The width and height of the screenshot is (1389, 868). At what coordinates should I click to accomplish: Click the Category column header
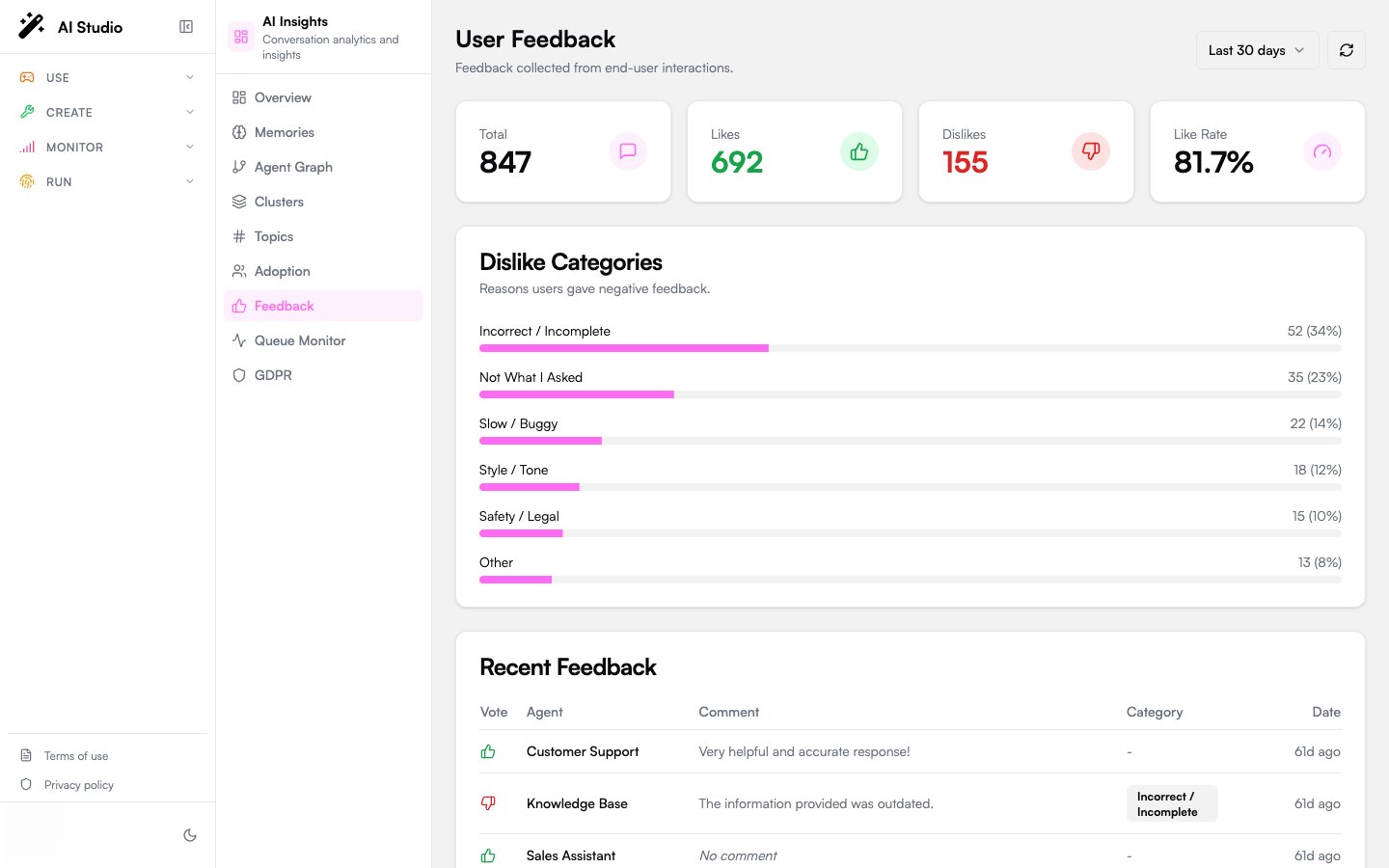click(1155, 712)
